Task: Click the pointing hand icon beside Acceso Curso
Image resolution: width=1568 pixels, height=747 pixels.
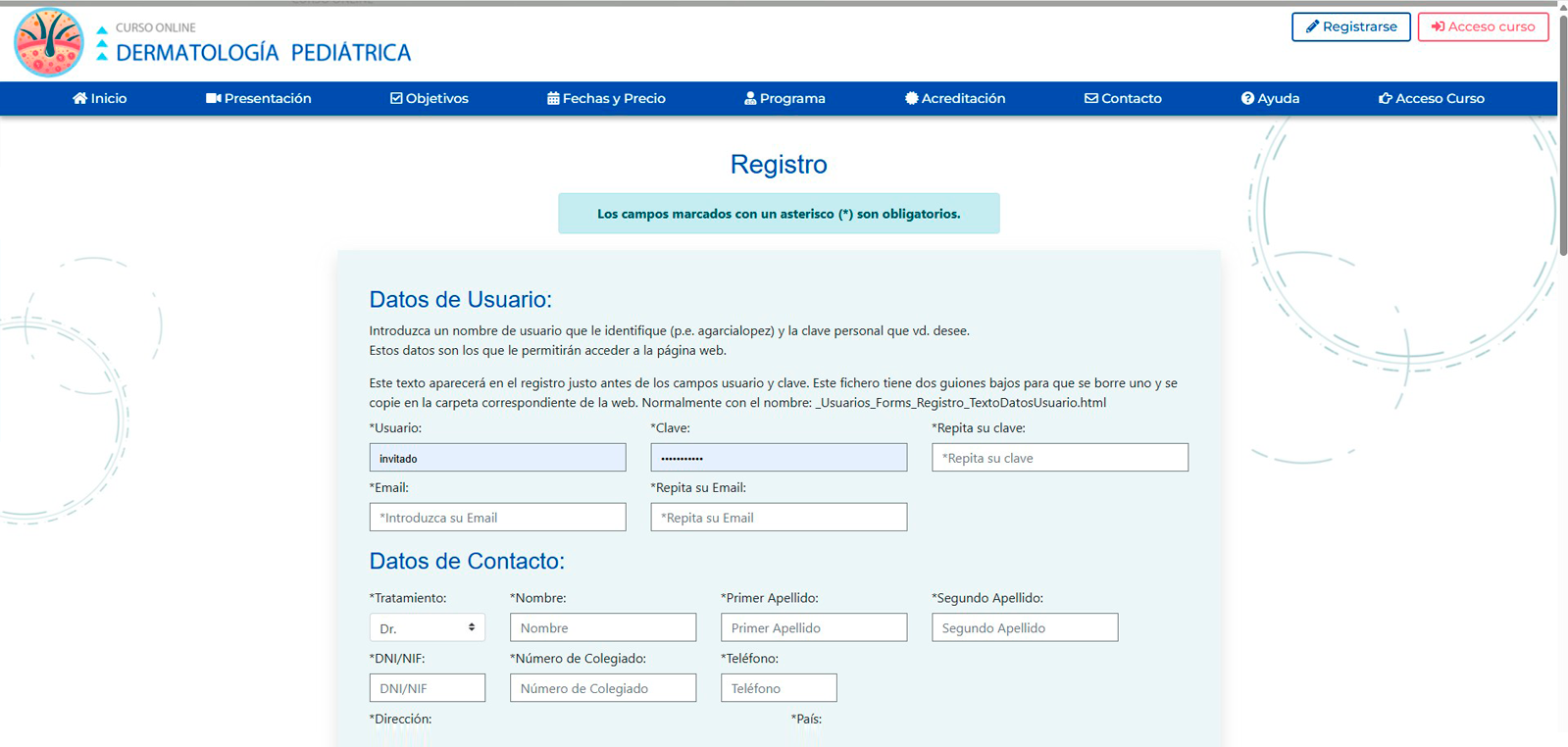Action: (1385, 98)
